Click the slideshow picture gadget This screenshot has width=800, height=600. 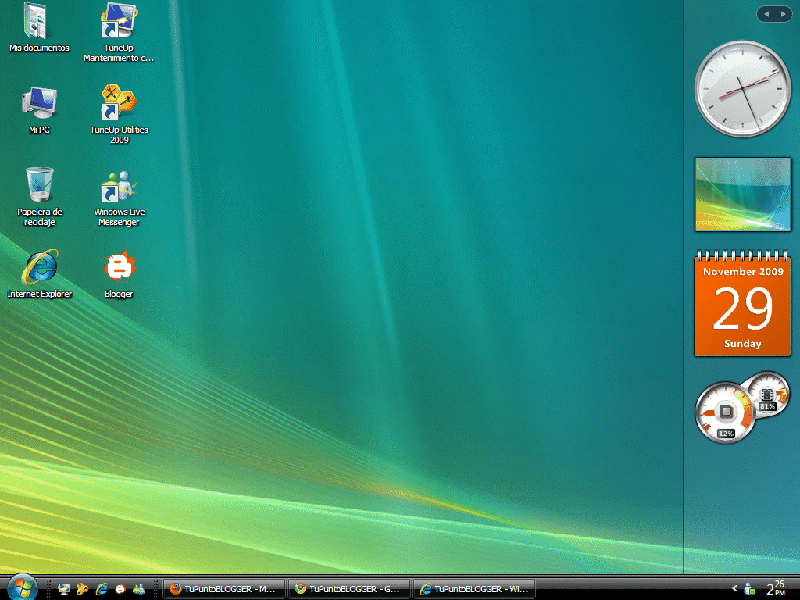[x=743, y=194]
